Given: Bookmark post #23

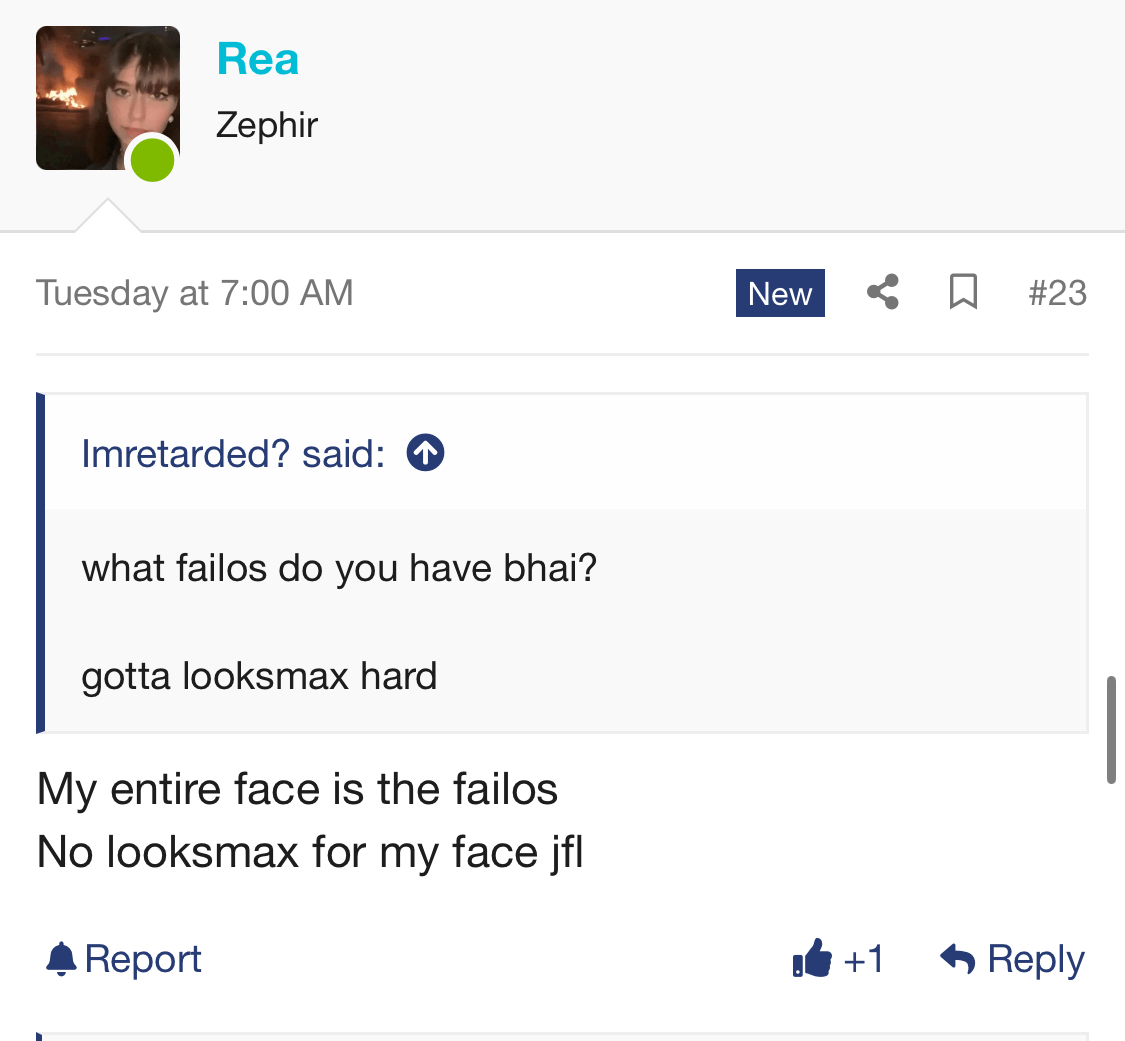Looking at the screenshot, I should [x=963, y=292].
